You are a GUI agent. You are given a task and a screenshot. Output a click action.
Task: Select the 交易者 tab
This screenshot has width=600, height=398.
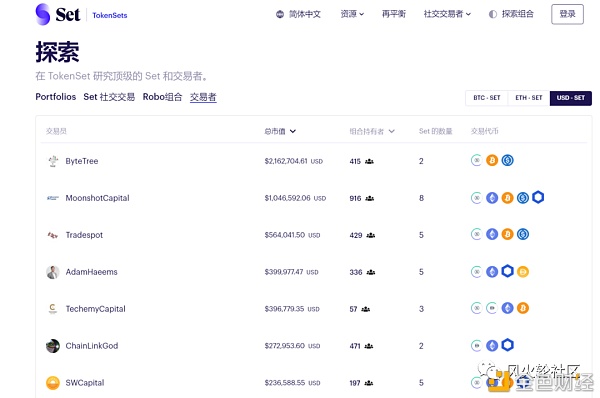[203, 97]
